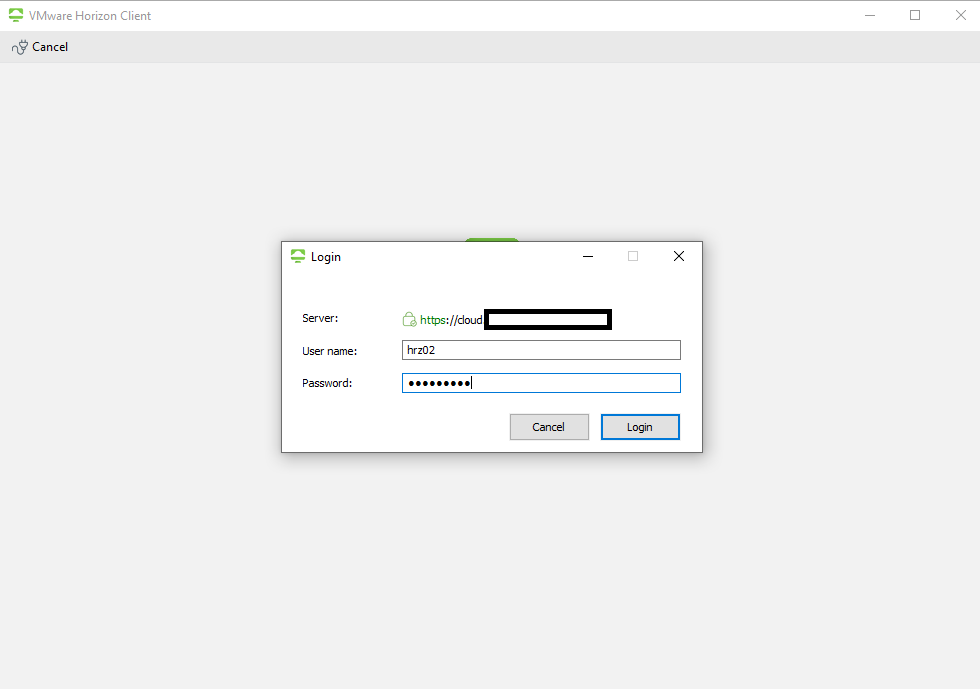Click the Login button in the dialog
The height and width of the screenshot is (689, 980).
pos(640,427)
